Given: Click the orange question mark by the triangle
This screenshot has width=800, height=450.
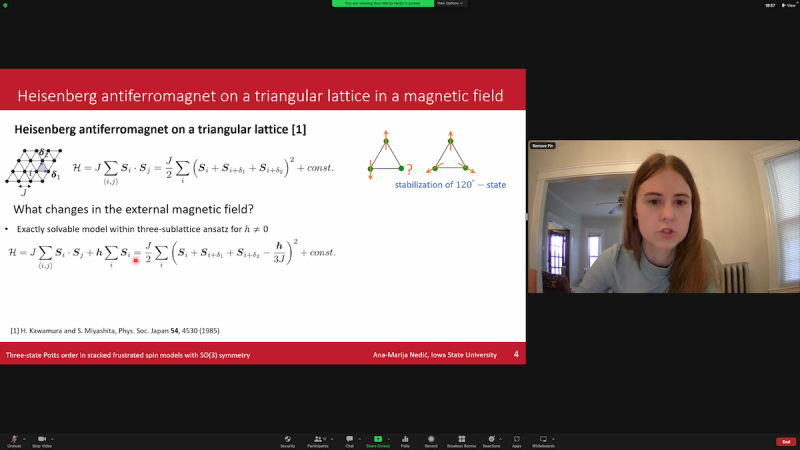Looking at the screenshot, I should 409,169.
